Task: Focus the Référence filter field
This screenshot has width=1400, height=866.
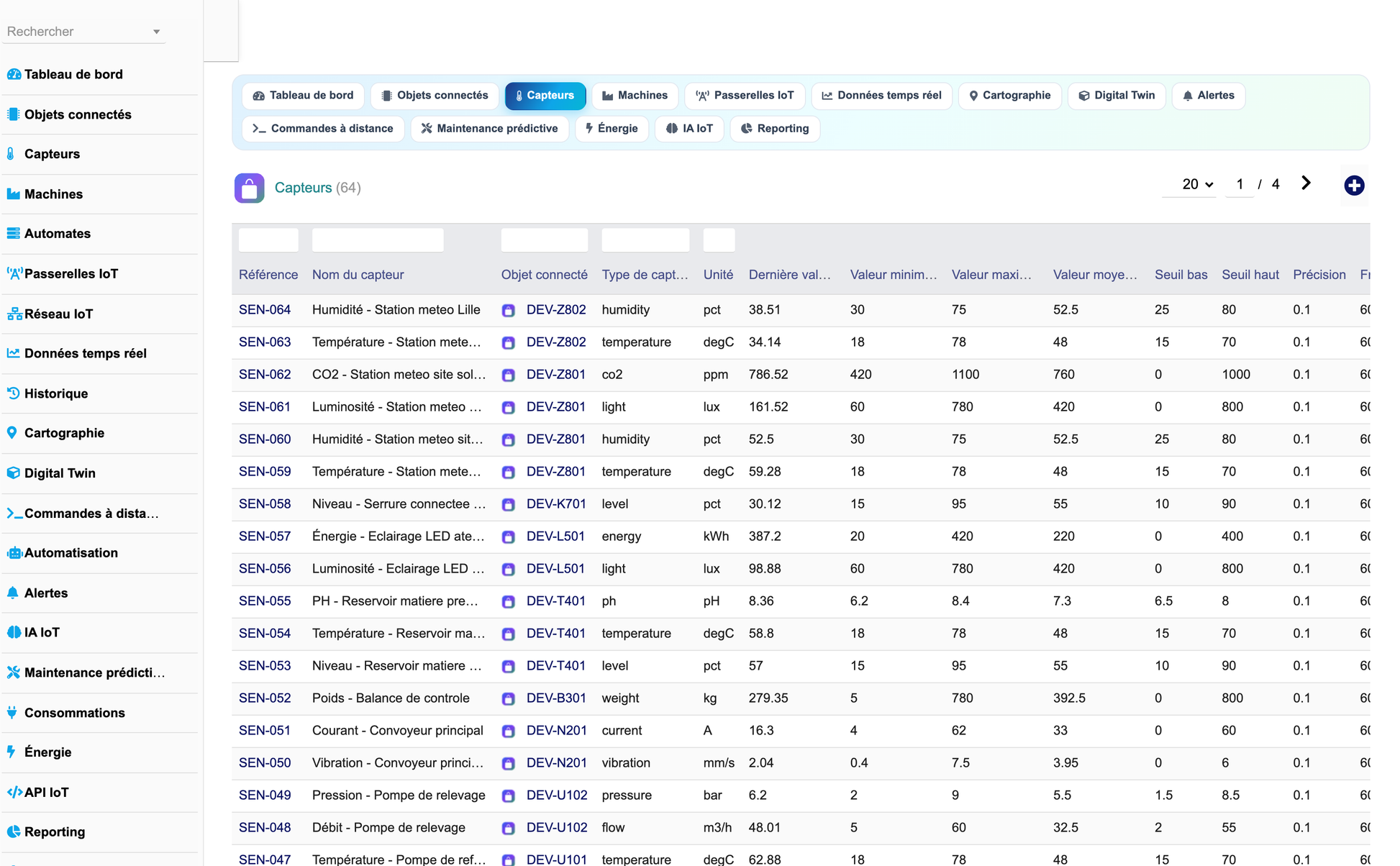Action: [x=268, y=240]
